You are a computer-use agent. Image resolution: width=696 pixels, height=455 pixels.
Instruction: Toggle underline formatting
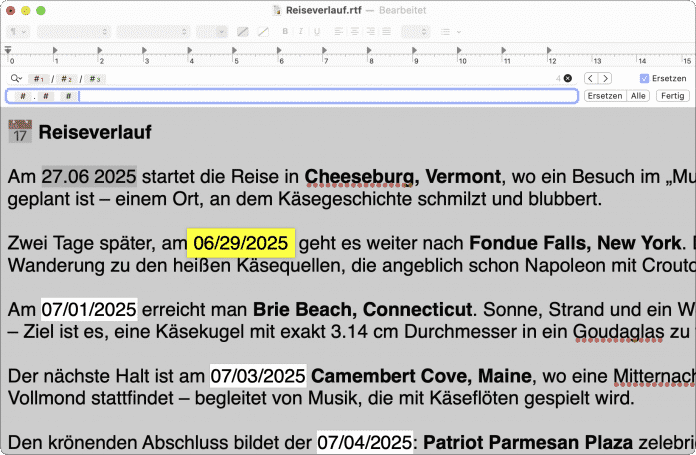coord(317,32)
